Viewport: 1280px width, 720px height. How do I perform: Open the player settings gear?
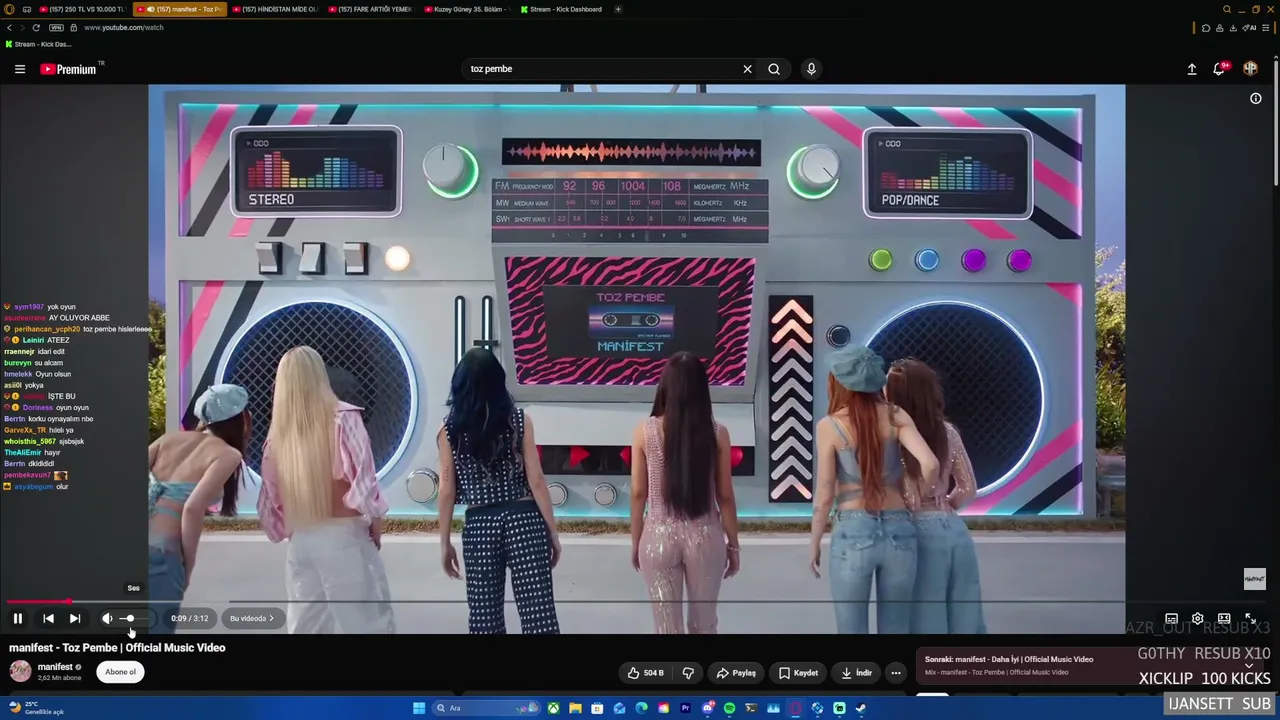[1197, 618]
